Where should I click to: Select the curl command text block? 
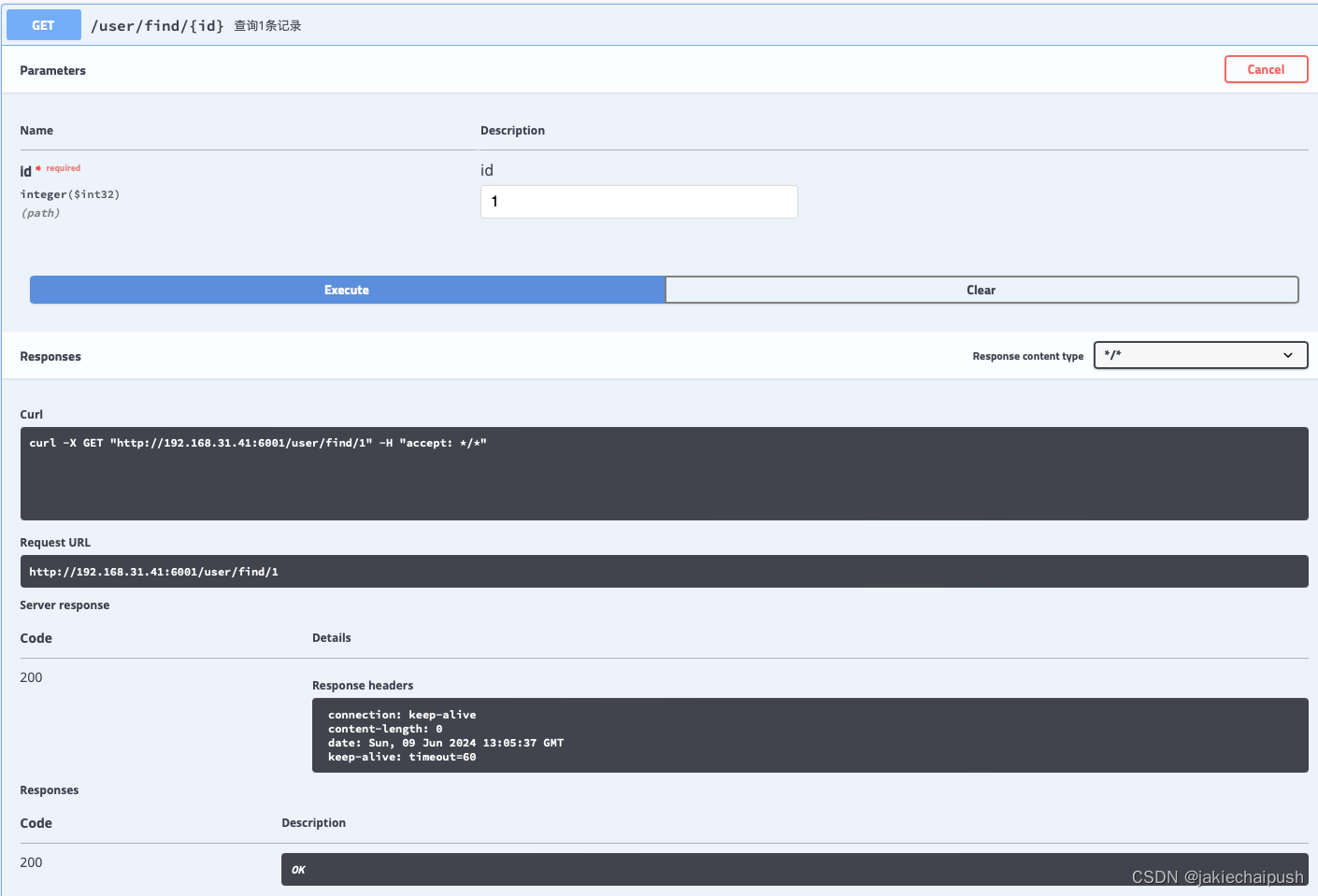(664, 474)
